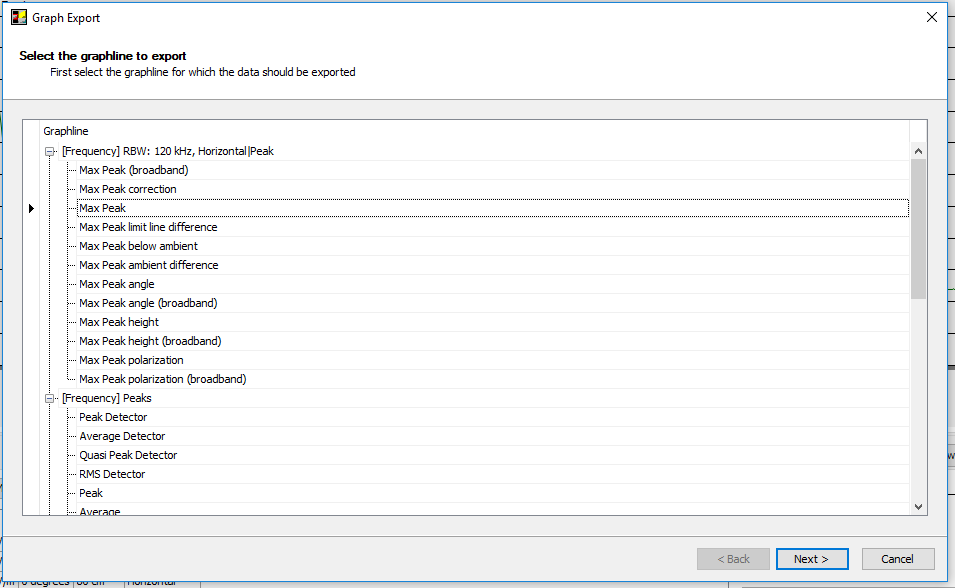
Task: Select Max Peak ambient difference row
Action: (x=148, y=265)
